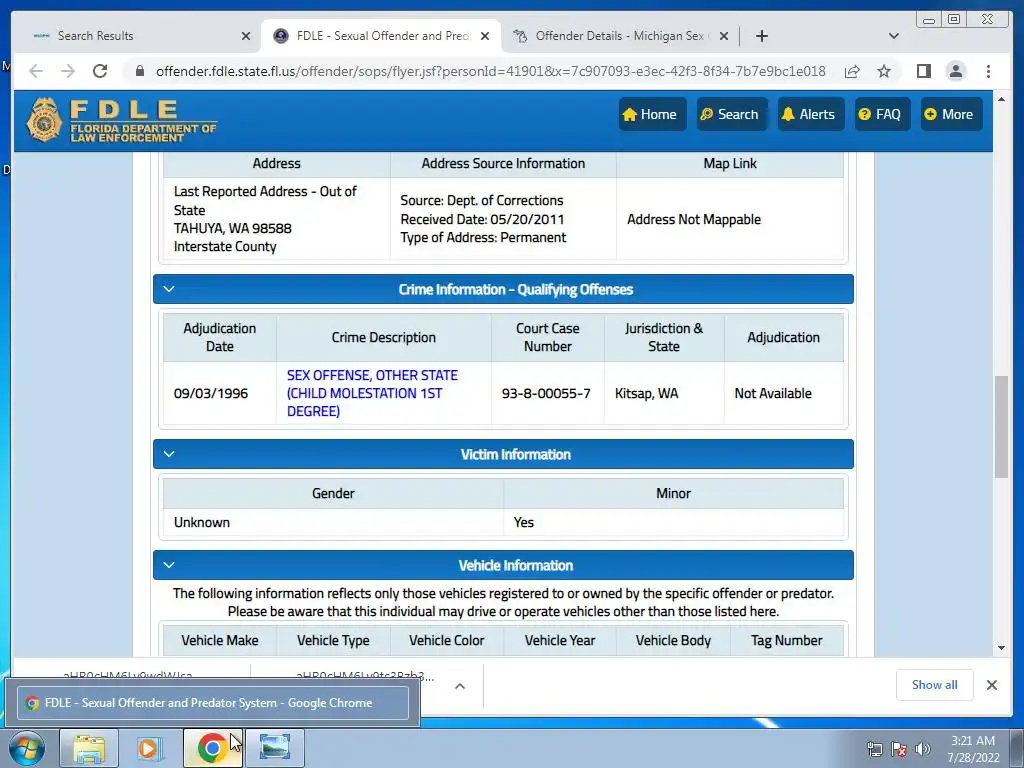The width and height of the screenshot is (1024, 768).
Task: Close the FDLE Sexual Offender tab
Action: coord(485,36)
